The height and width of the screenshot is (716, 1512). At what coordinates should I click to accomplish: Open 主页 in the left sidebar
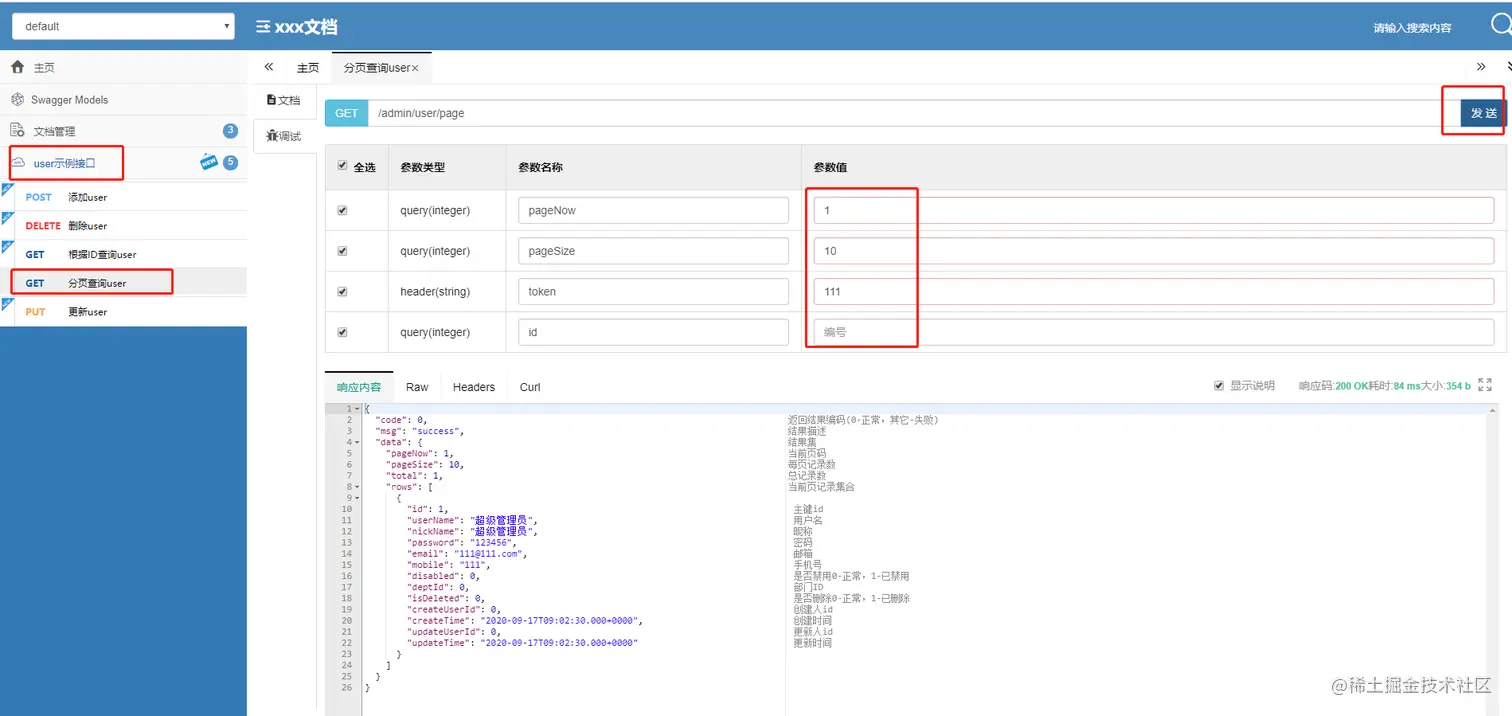coord(123,67)
